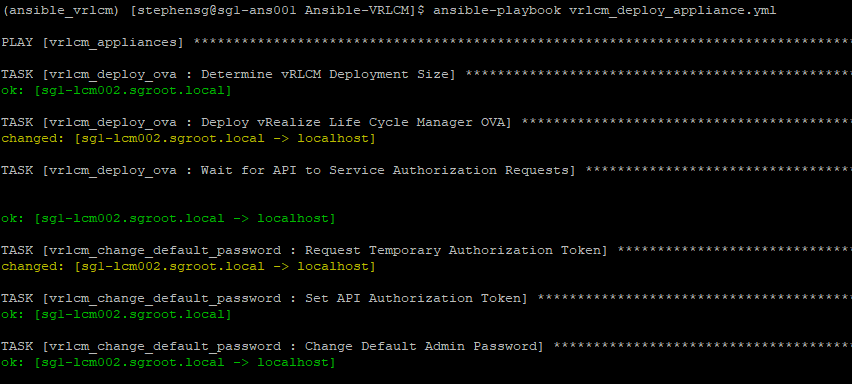Click the final ok: localhost result line
The width and height of the screenshot is (852, 384).
tap(168, 362)
